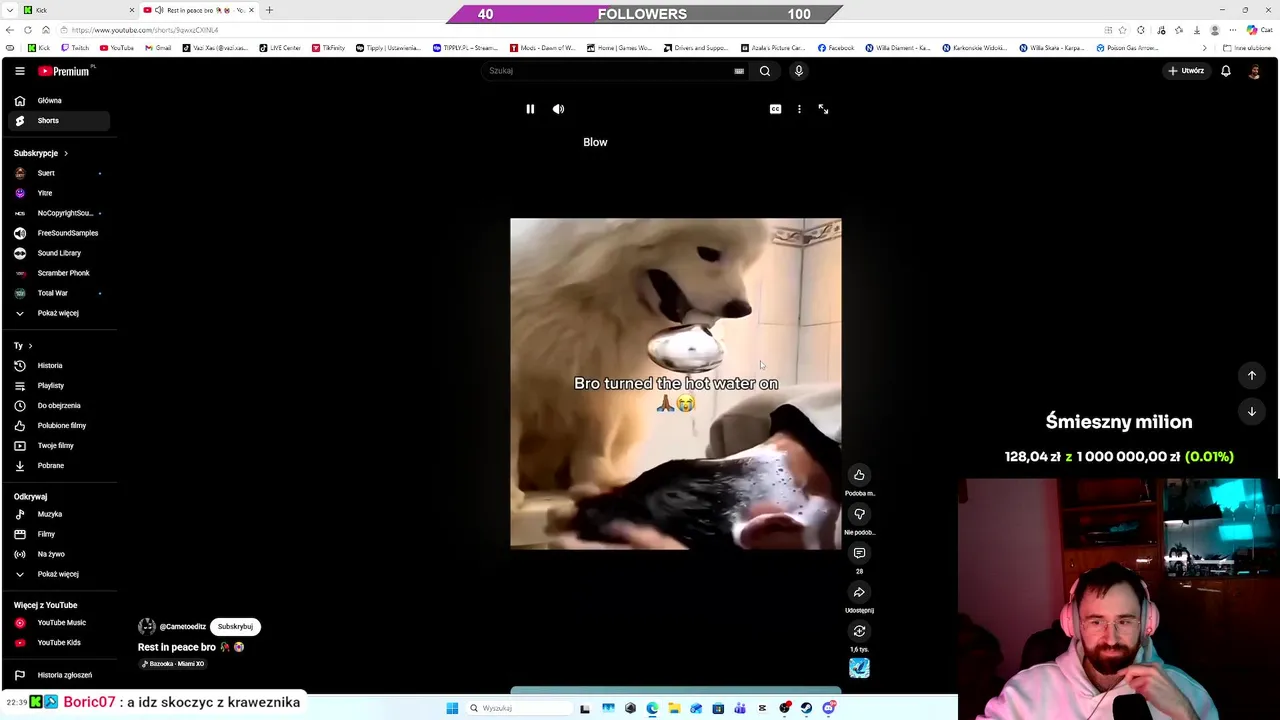This screenshot has width=1280, height=720.
Task: Open the Twitch bookmark
Action: point(75,48)
